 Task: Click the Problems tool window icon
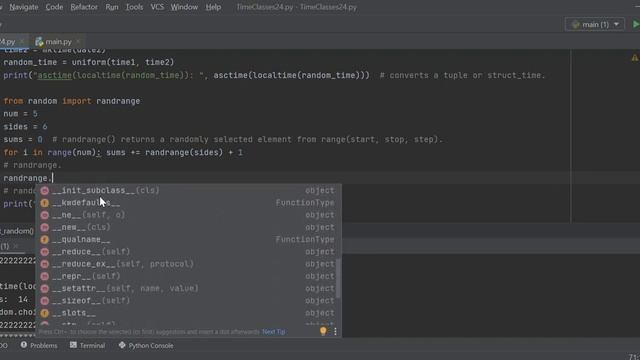point(24,345)
